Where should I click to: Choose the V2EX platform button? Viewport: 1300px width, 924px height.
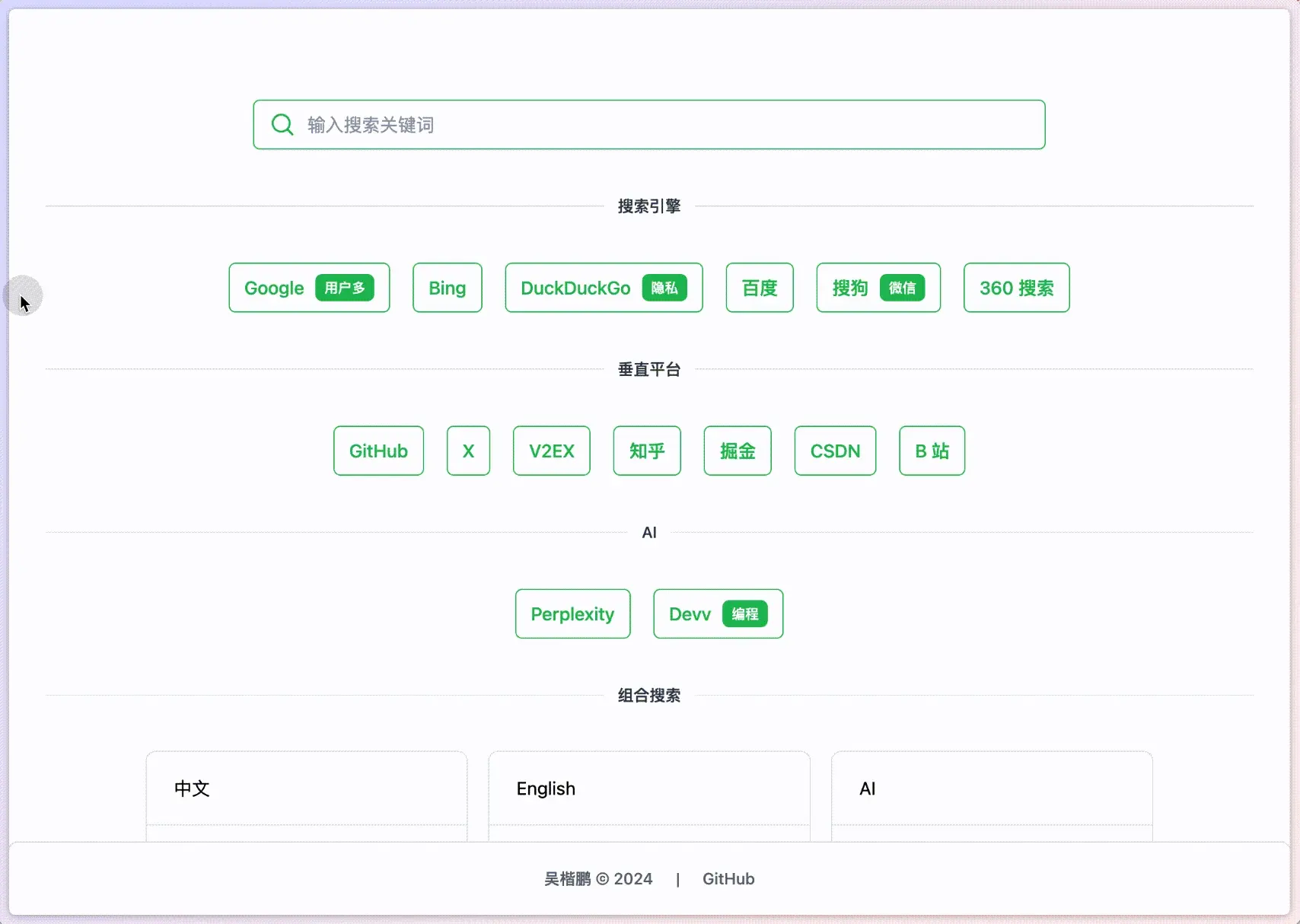click(552, 451)
